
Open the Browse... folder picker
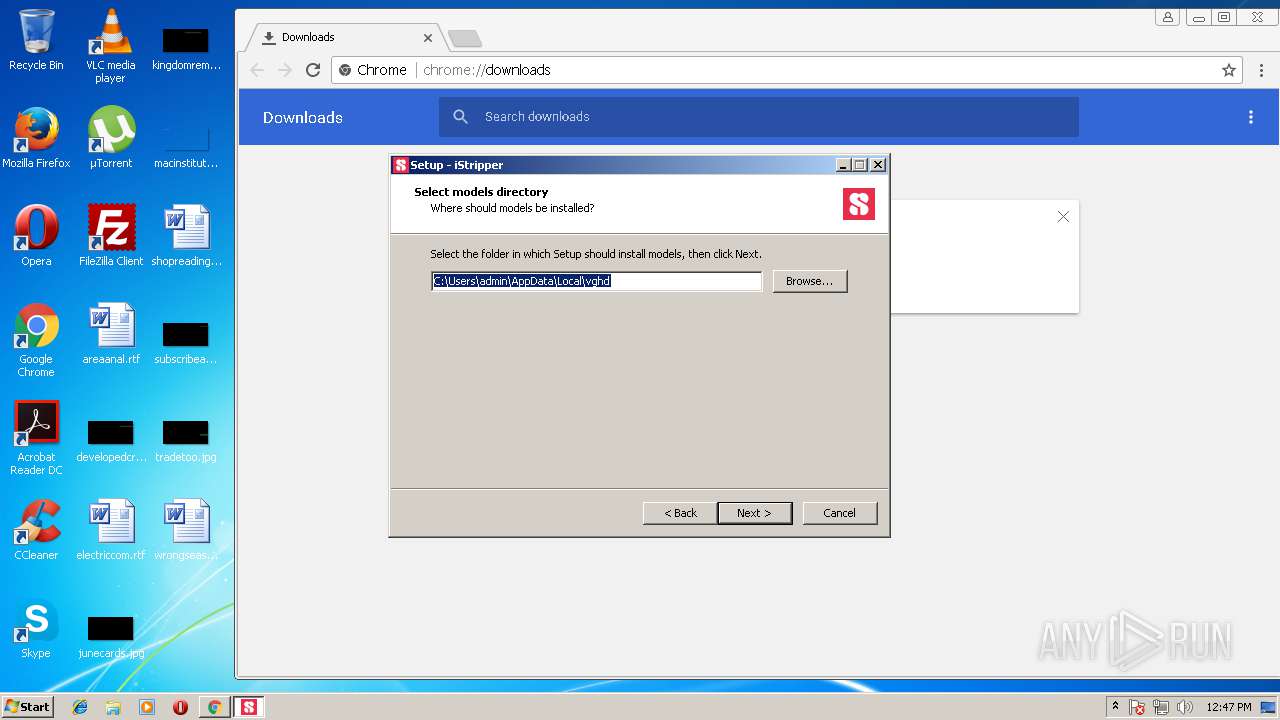(809, 281)
